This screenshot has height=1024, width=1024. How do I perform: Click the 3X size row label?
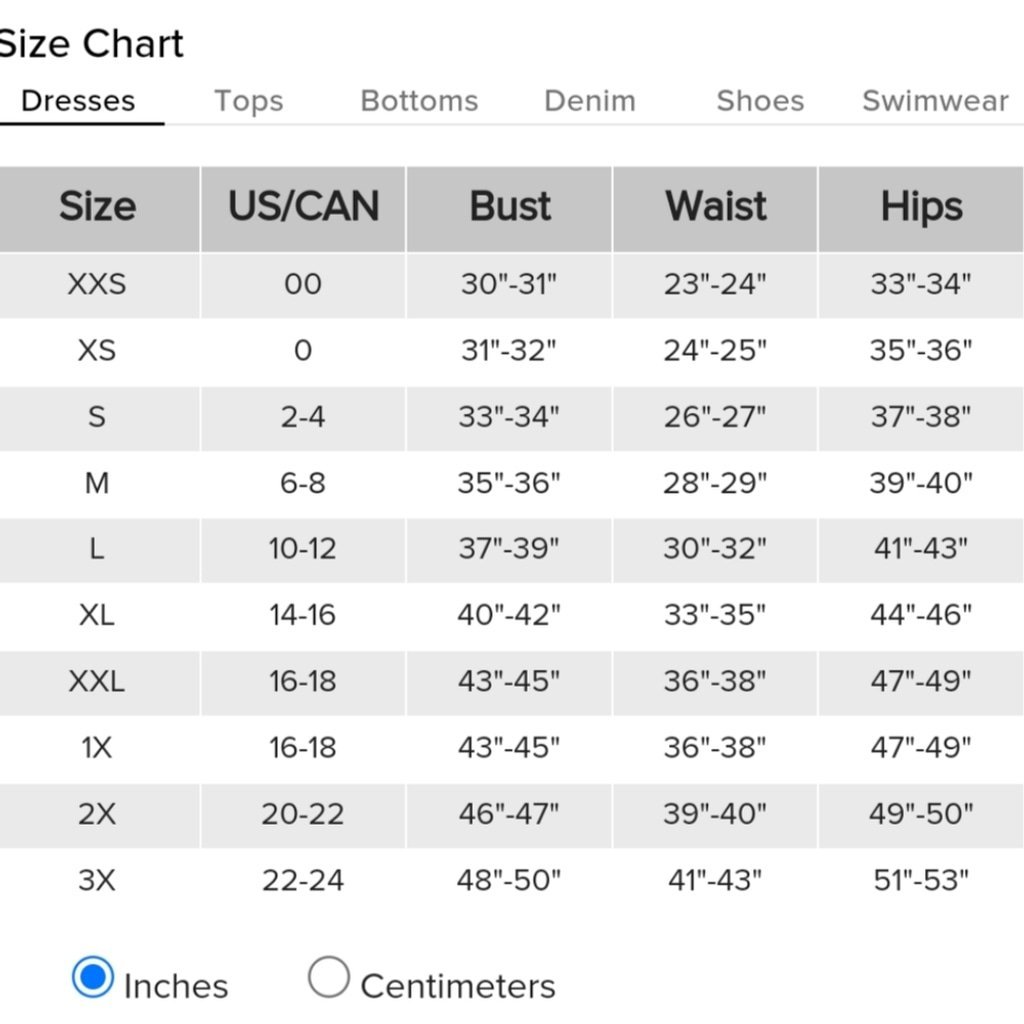pos(97,880)
